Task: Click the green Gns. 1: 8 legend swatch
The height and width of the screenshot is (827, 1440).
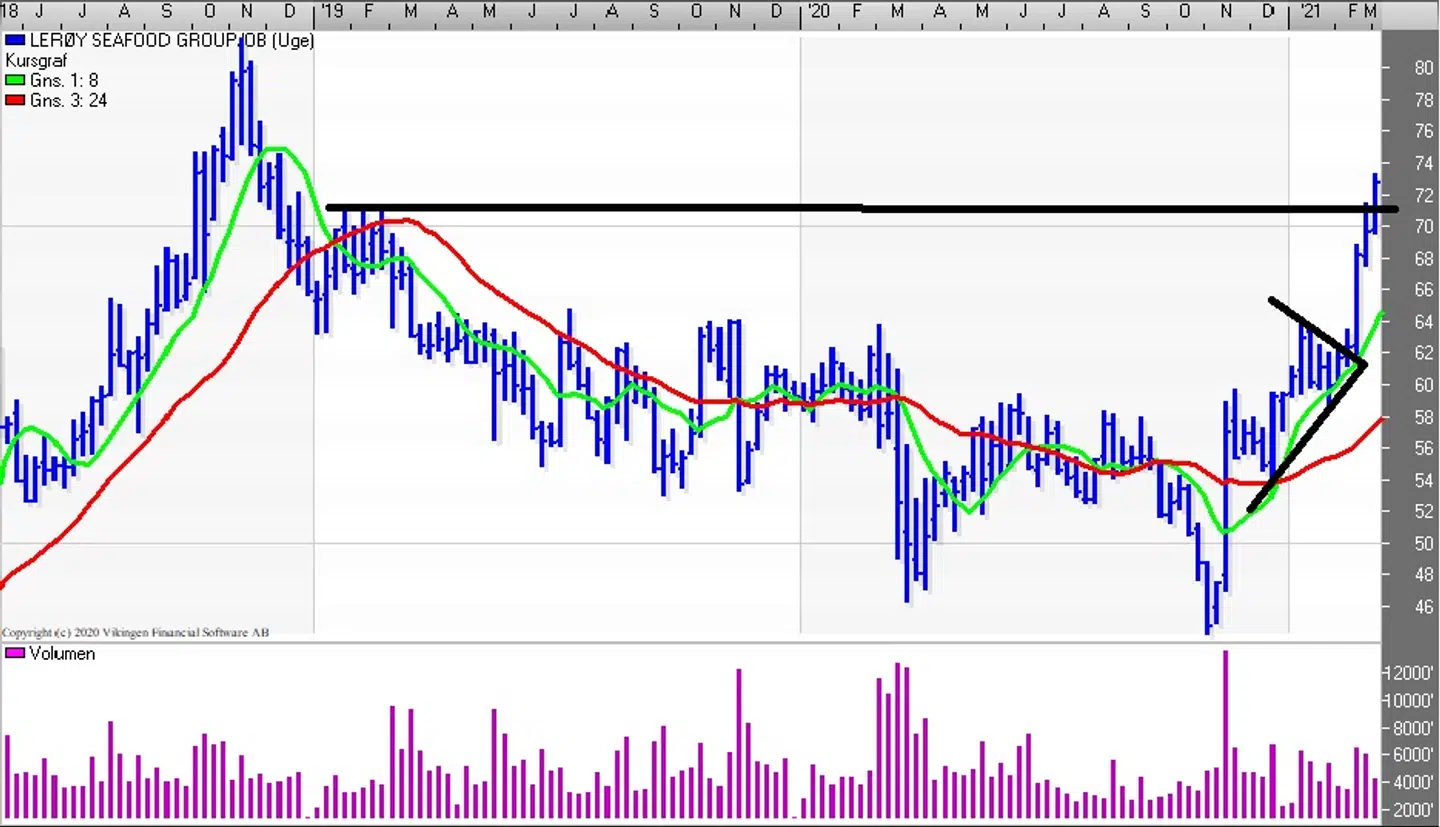Action: pyautogui.click(x=15, y=80)
